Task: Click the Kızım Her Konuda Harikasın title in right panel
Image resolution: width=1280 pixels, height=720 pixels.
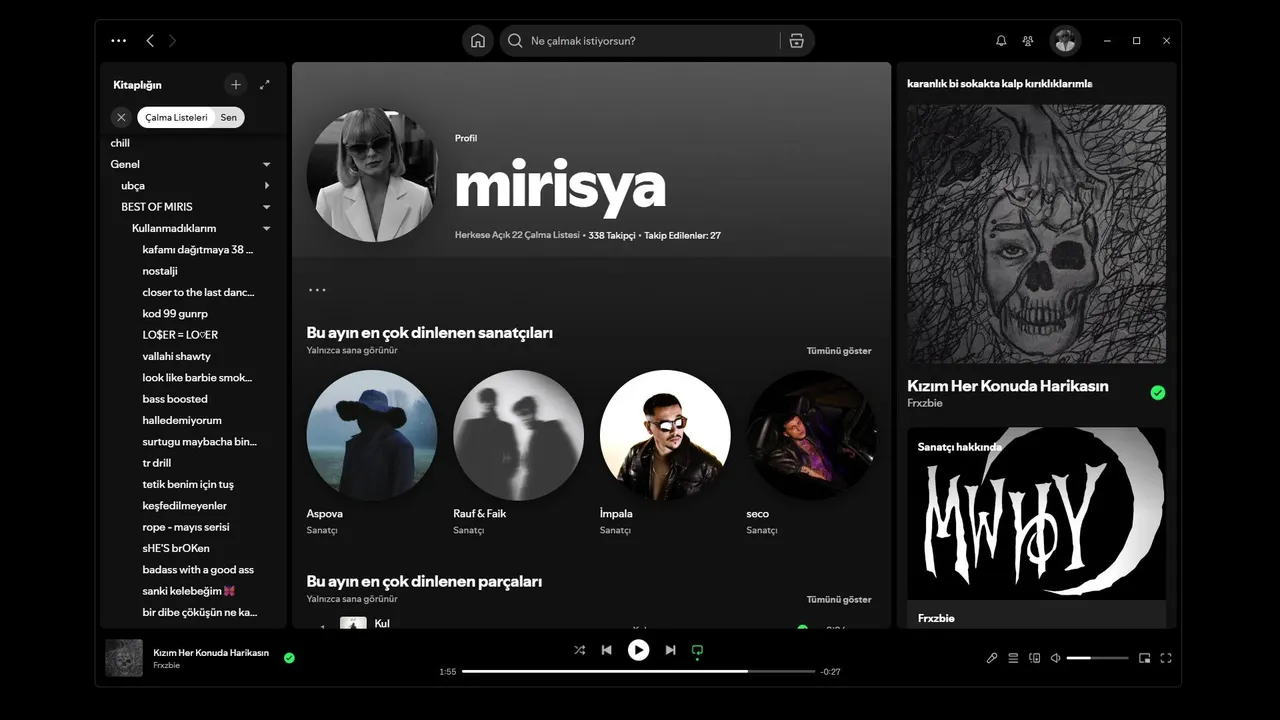Action: [1008, 386]
